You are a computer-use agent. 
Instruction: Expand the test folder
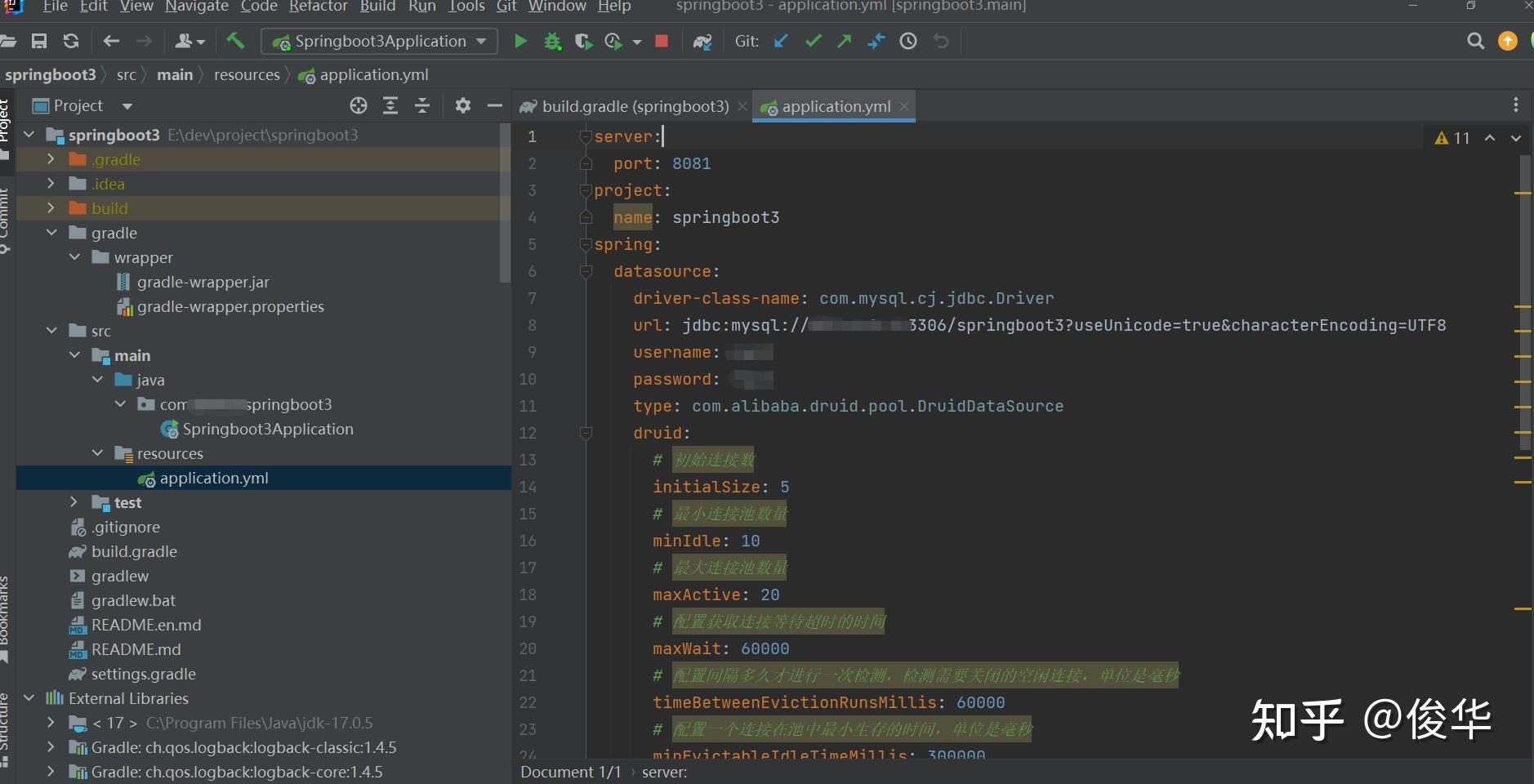click(x=74, y=502)
